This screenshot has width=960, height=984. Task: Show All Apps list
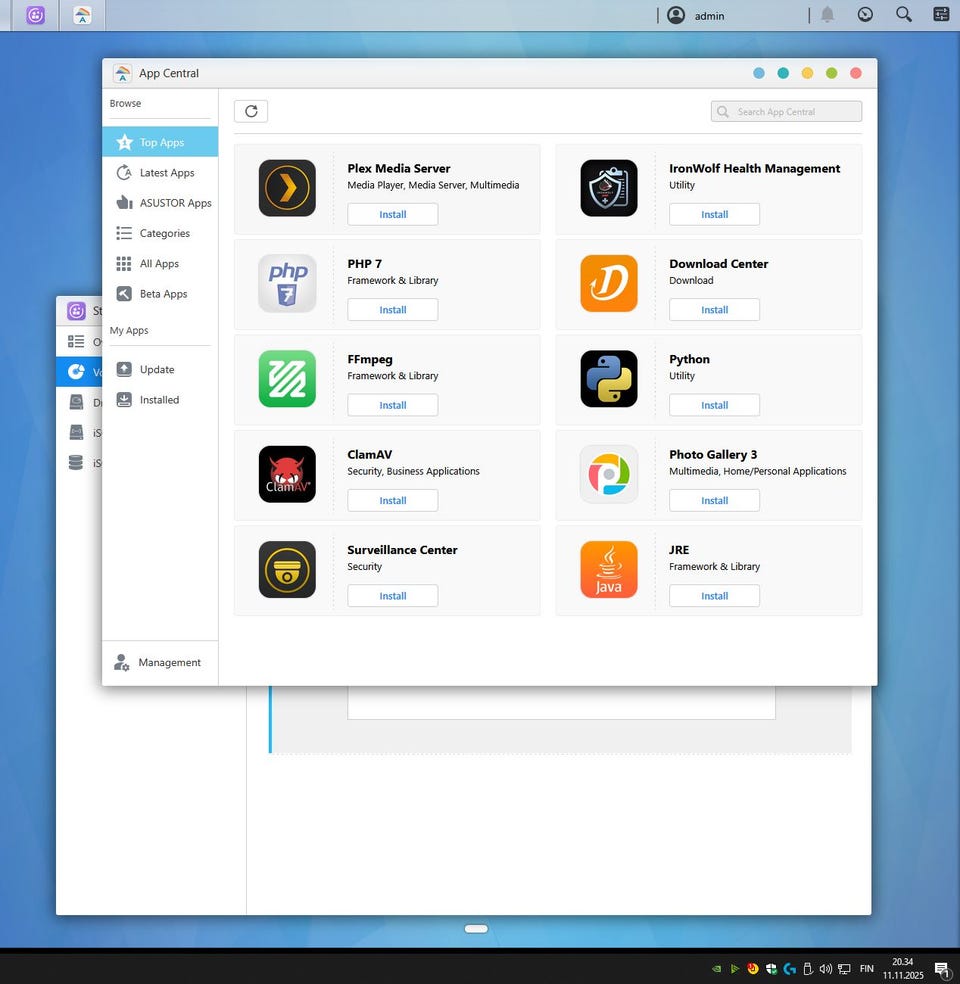(x=160, y=264)
